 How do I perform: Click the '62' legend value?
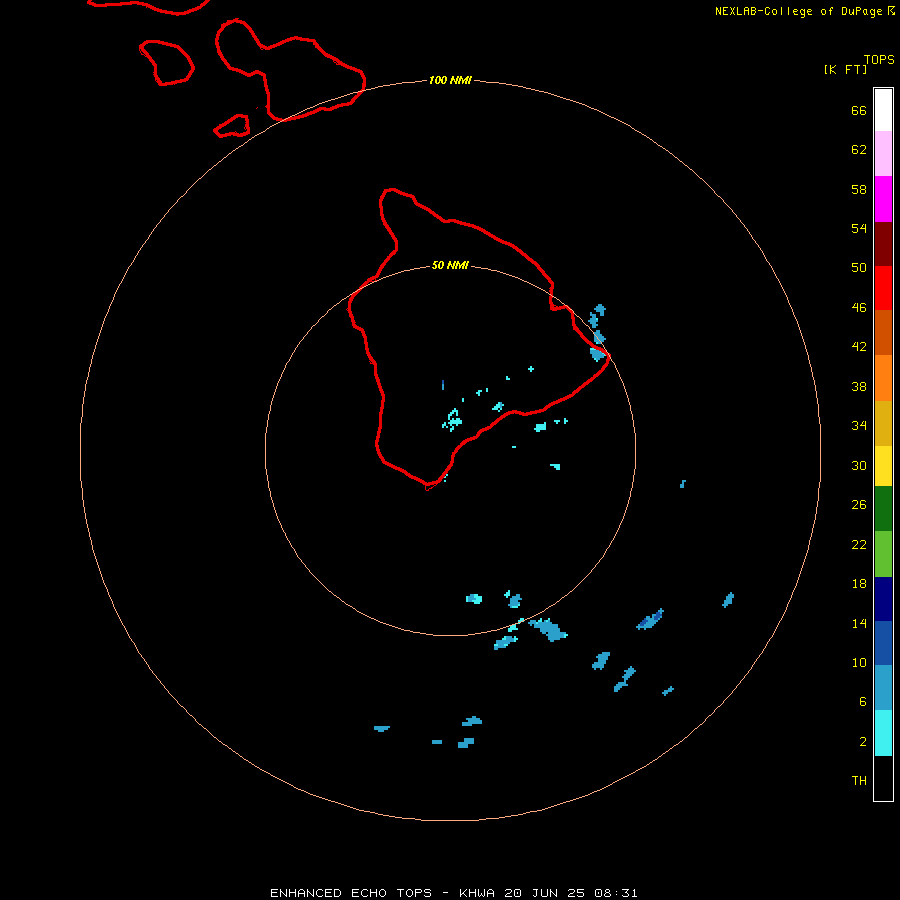859,150
